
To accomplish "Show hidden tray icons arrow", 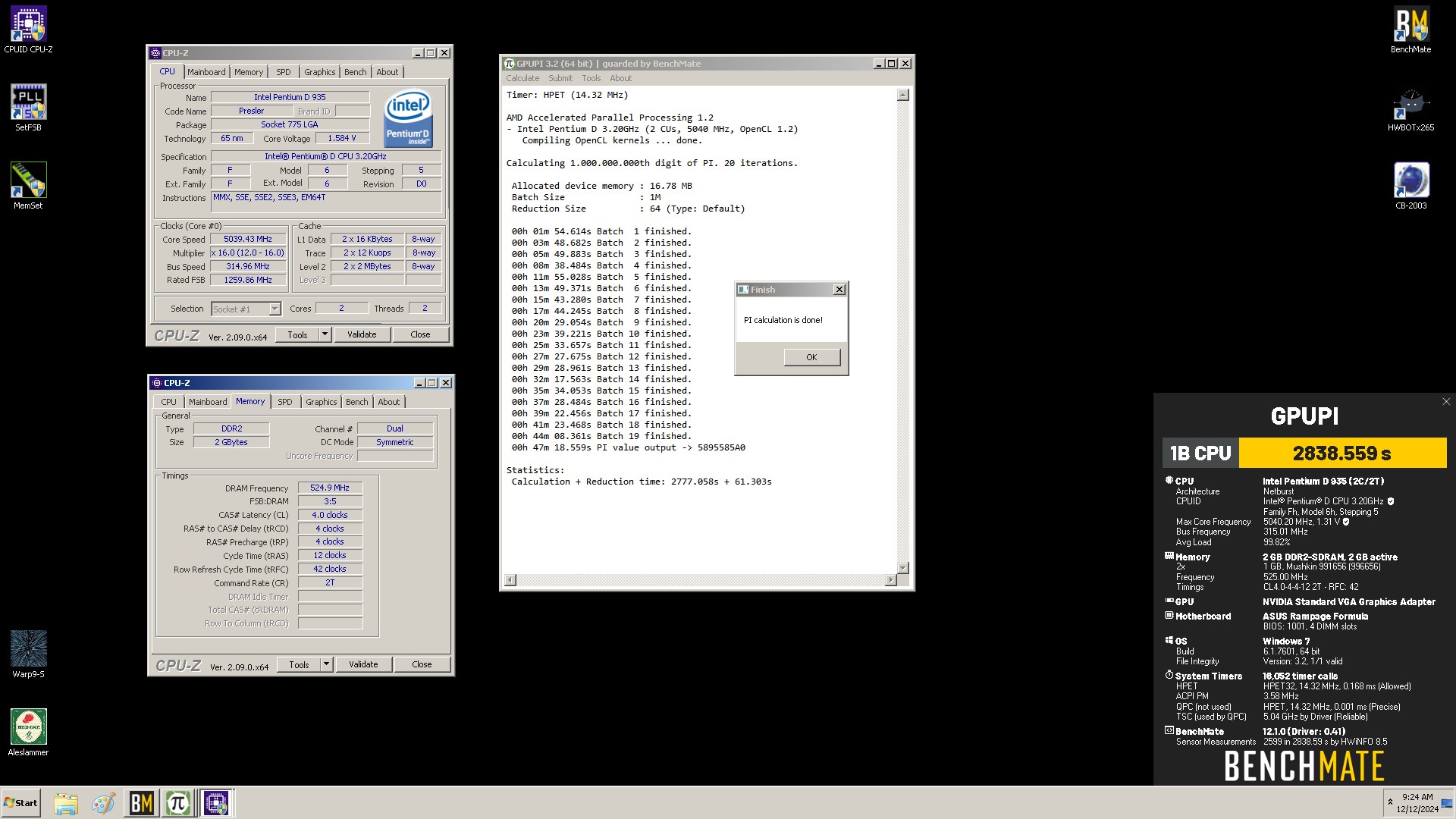I will coord(1390,802).
